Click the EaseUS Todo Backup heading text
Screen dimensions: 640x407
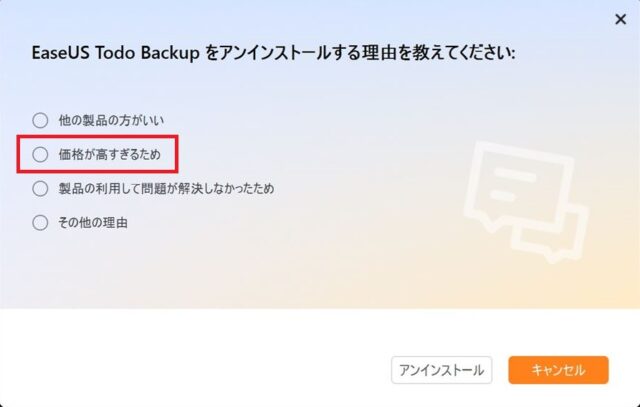click(x=116, y=53)
